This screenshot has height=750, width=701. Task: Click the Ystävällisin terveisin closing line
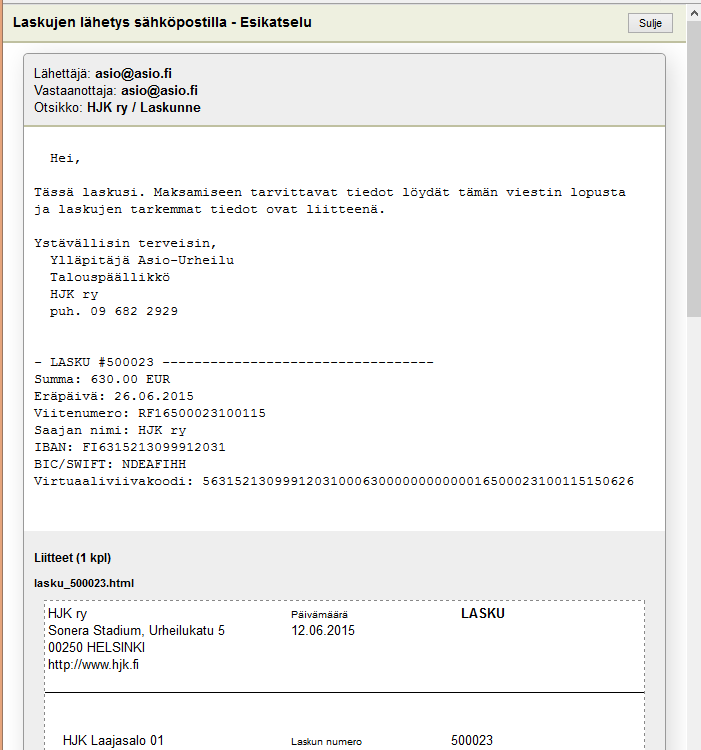click(x=125, y=243)
